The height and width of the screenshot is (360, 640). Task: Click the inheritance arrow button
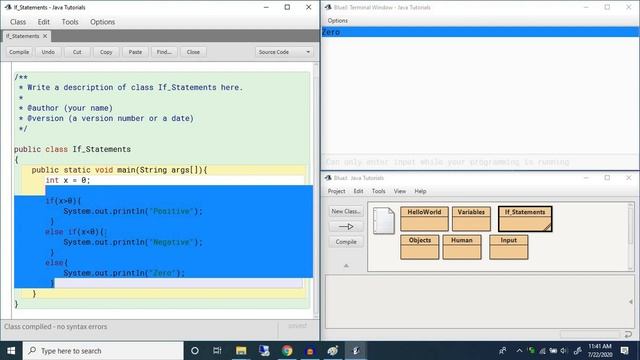[346, 227]
